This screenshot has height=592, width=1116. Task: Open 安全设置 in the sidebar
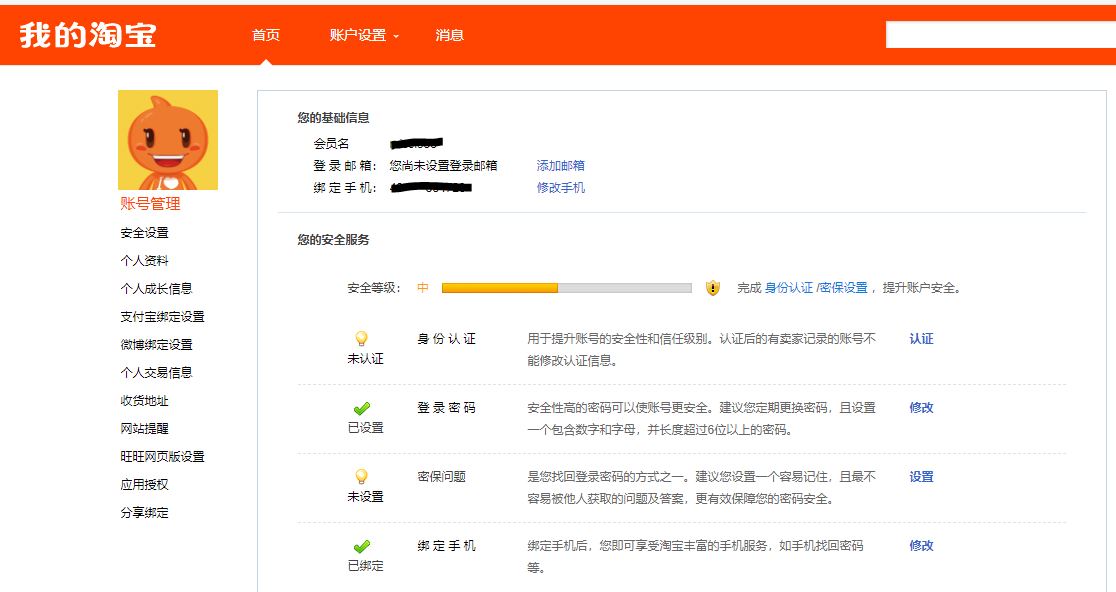(x=144, y=233)
